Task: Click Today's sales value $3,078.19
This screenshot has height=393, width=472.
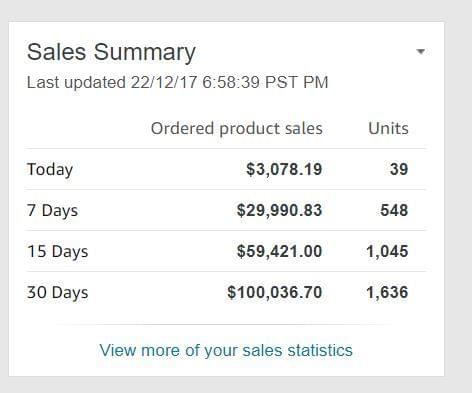Action: point(284,169)
